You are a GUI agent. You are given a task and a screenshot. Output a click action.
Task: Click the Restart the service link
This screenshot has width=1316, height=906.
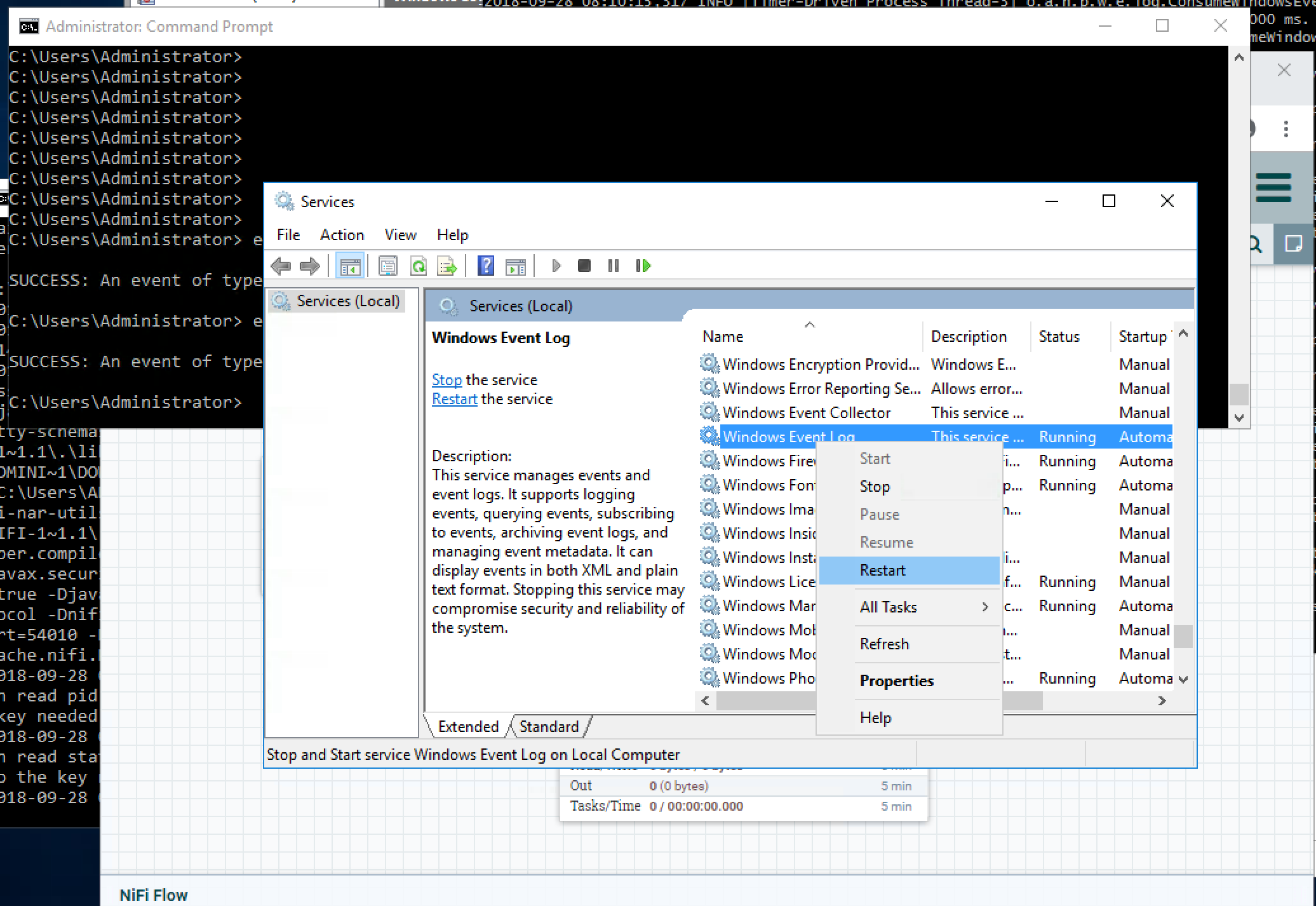(454, 399)
